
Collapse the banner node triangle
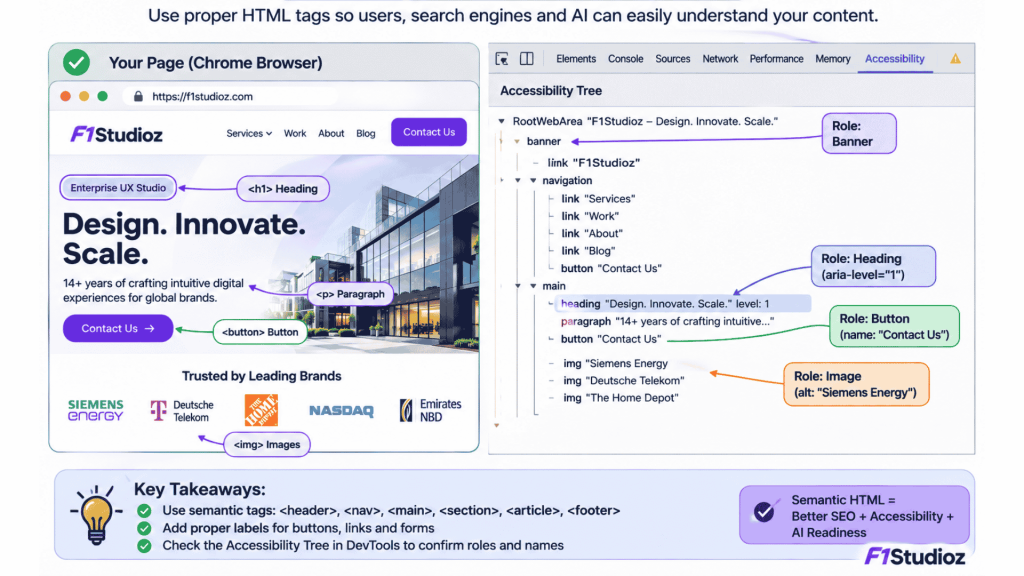pos(517,142)
